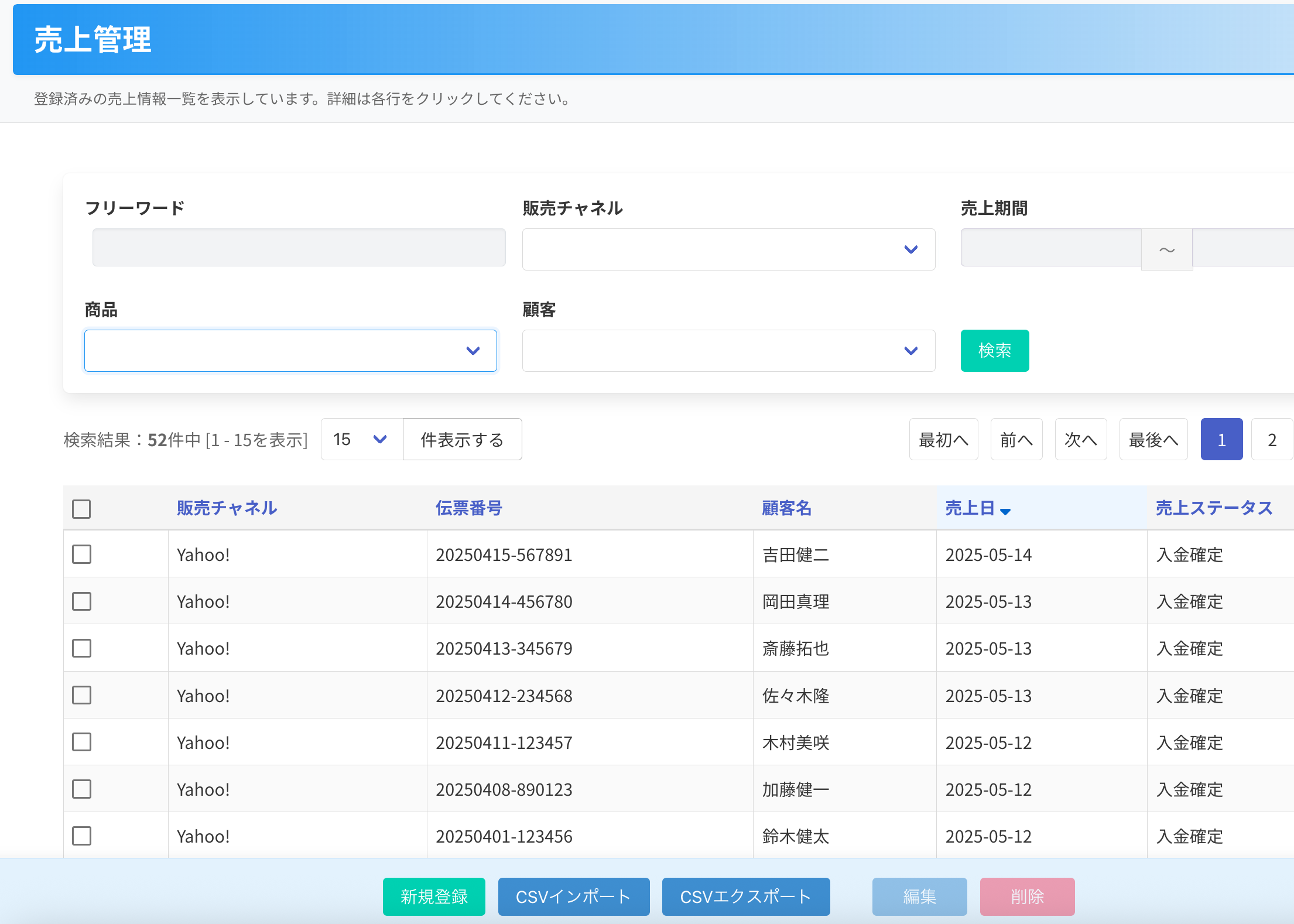Sort by 販売チャネル column header

(x=227, y=508)
